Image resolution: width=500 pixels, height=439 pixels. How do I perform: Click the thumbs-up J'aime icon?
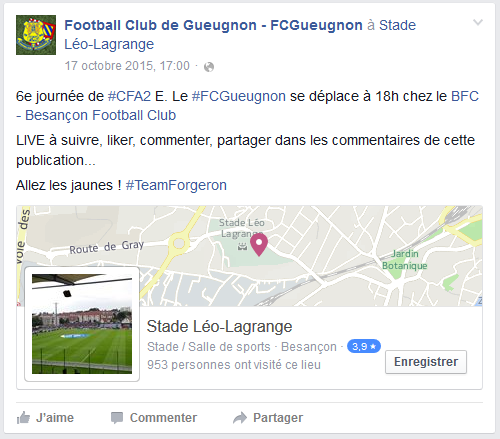click(x=23, y=418)
